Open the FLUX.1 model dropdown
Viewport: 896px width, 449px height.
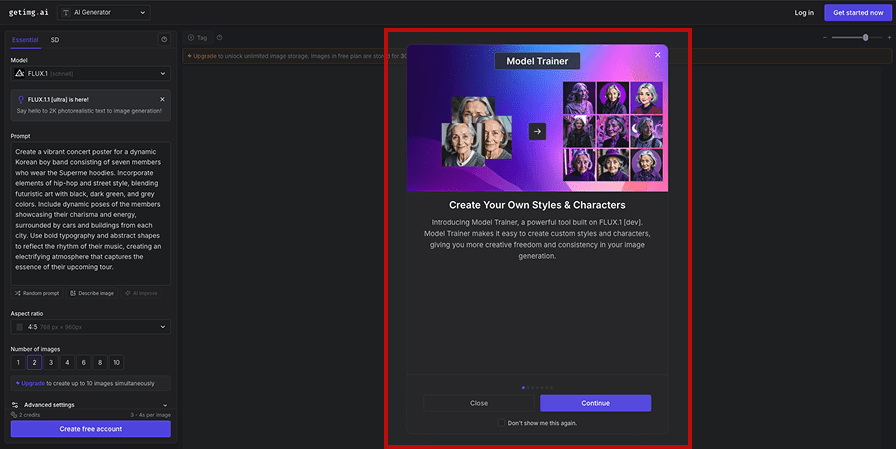pyautogui.click(x=90, y=74)
